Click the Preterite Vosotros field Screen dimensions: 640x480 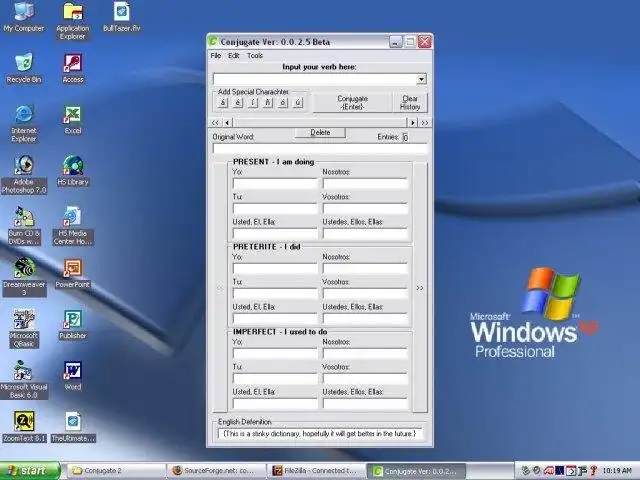pyautogui.click(x=365, y=293)
